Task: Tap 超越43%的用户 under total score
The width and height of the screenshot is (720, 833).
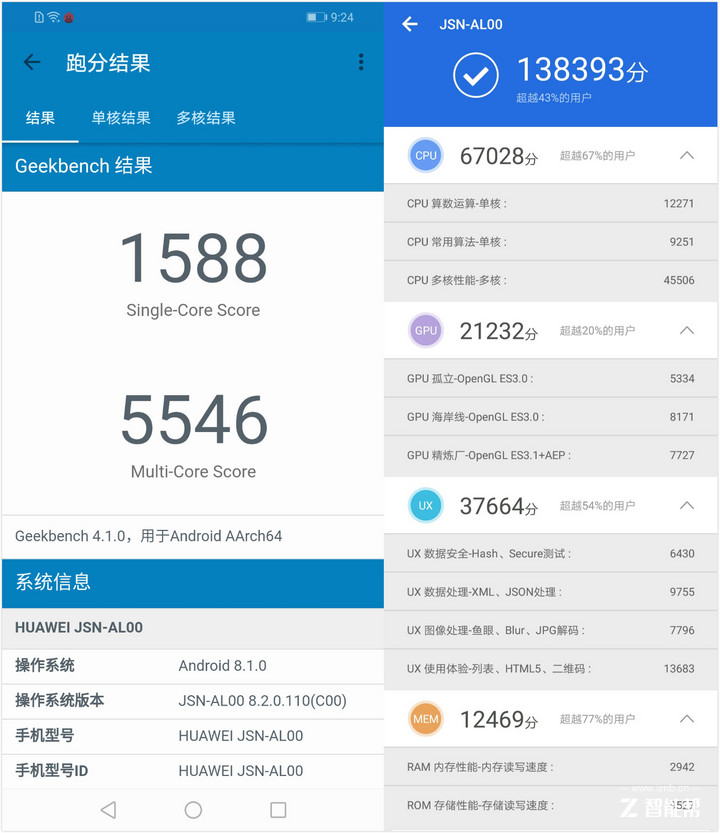Action: [554, 98]
